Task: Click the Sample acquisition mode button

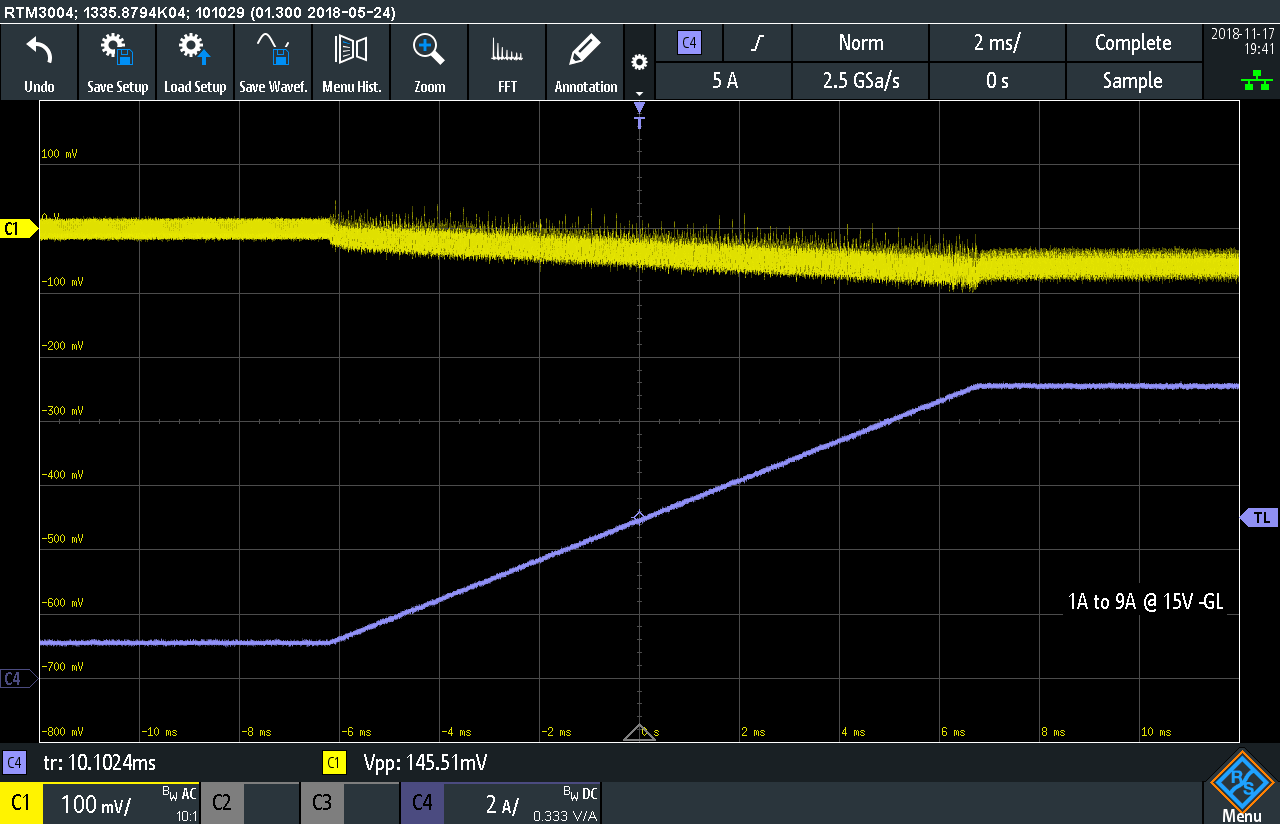Action: (x=1132, y=81)
